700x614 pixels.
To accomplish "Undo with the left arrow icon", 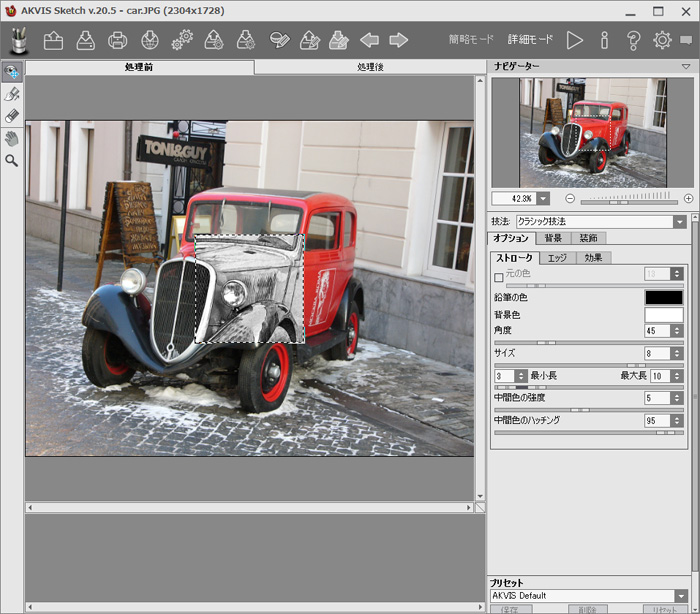I will pyautogui.click(x=369, y=40).
